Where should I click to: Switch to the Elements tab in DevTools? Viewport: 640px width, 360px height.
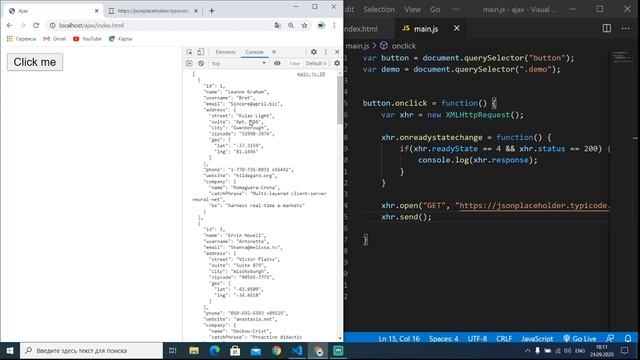pos(225,52)
